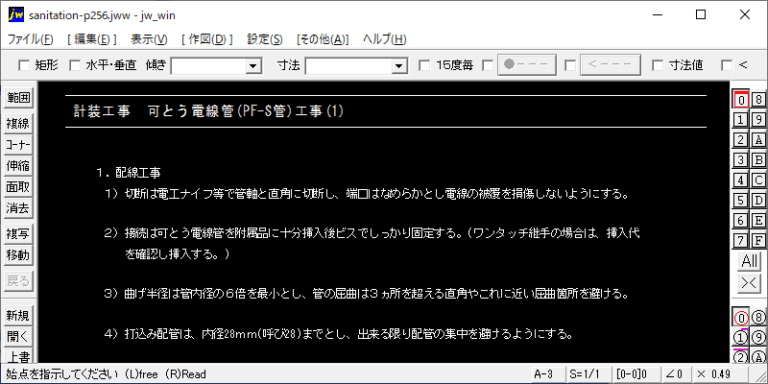Select layer 7 square button
The height and width of the screenshot is (384, 768).
pos(741,240)
